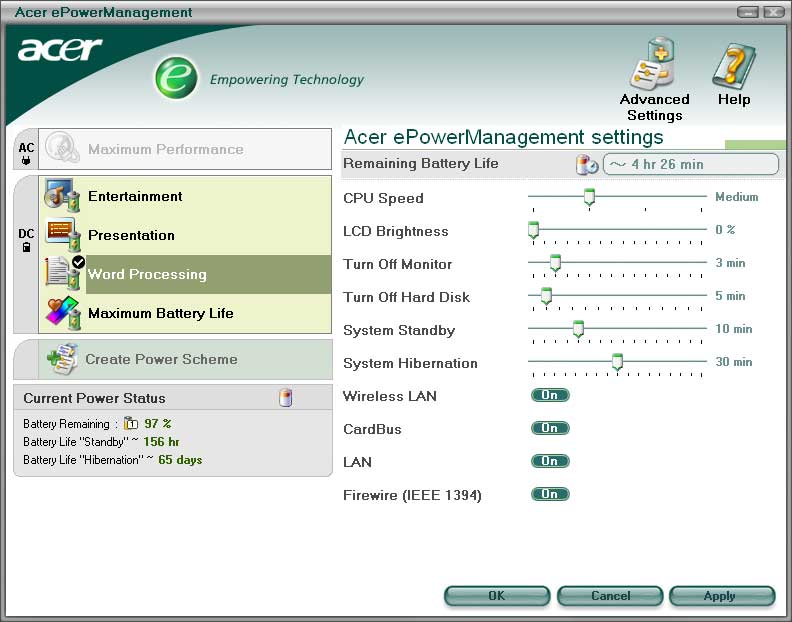The image size is (792, 622).
Task: Click the Word Processing document icon
Action: [x=62, y=273]
